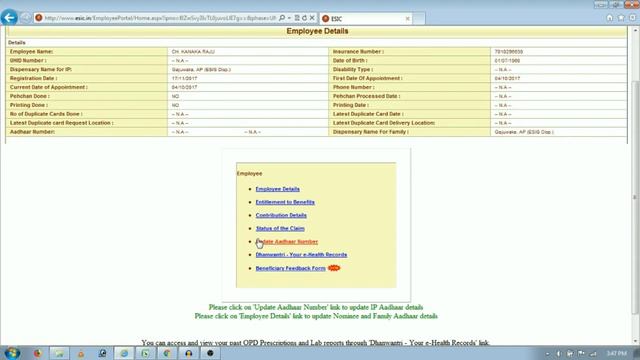Click Printing Done value NO

tap(175, 105)
